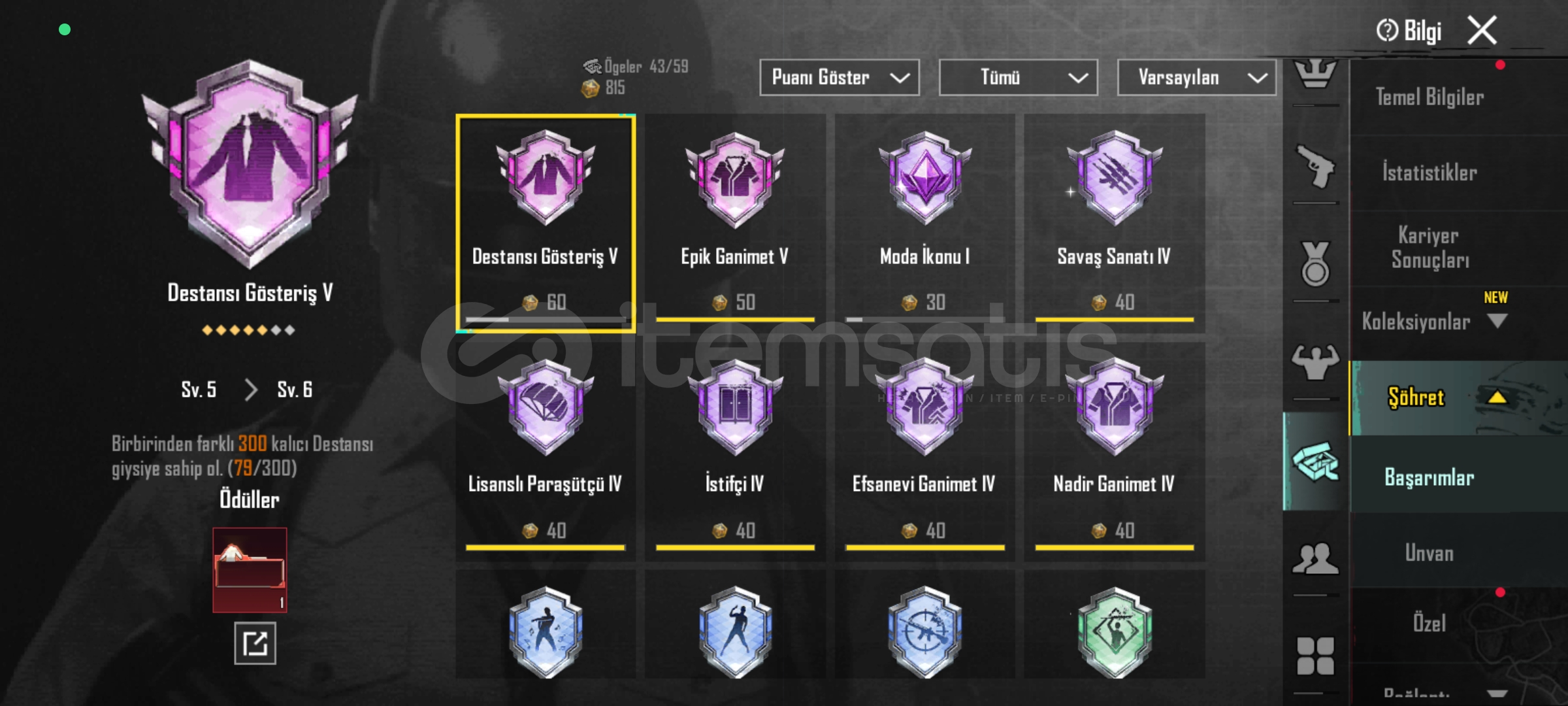
Task: Switch to Temel Bilgiler tab
Action: pos(1429,97)
